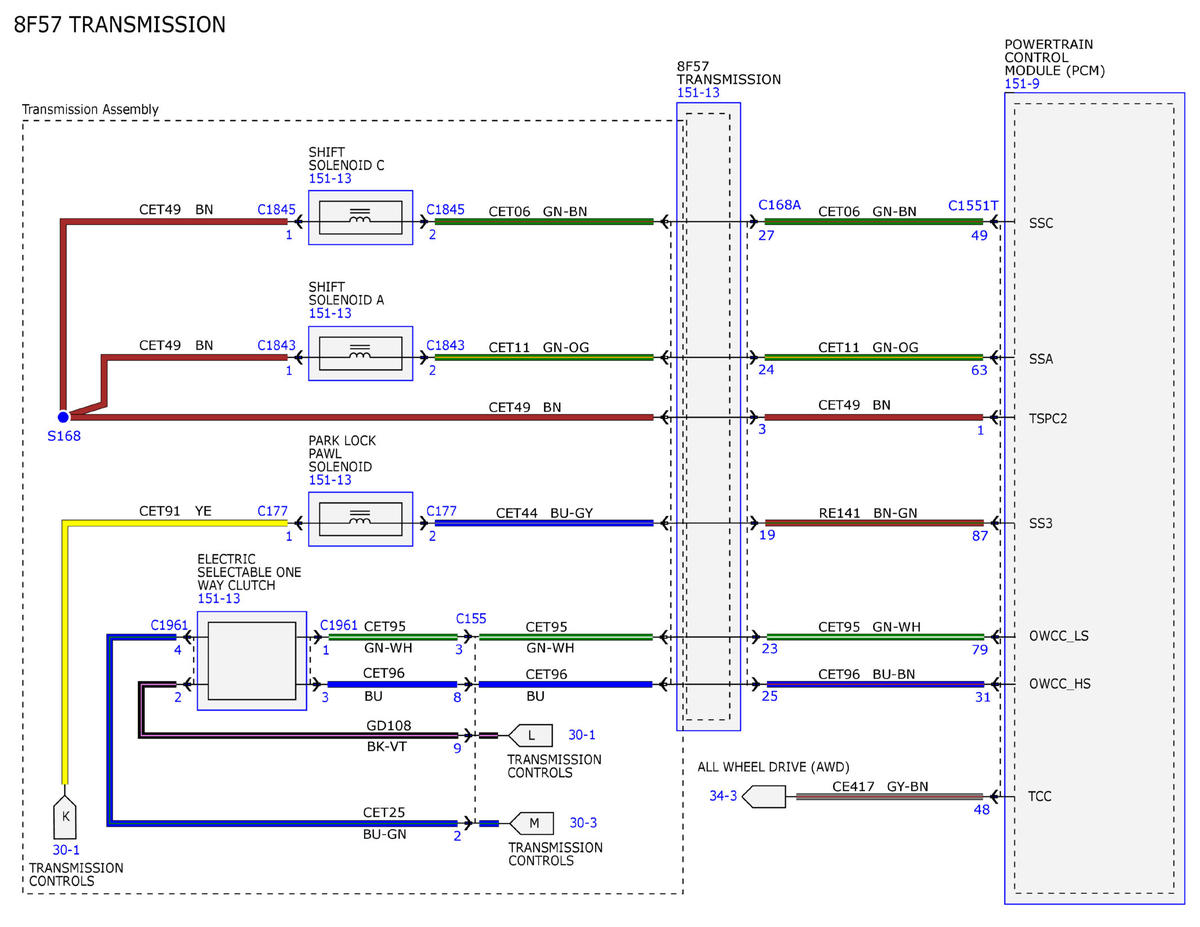This screenshot has height=927, width=1200.
Task: Open the 151-13 link under Electric Selectable One Way Clutch
Action: [x=220, y=598]
